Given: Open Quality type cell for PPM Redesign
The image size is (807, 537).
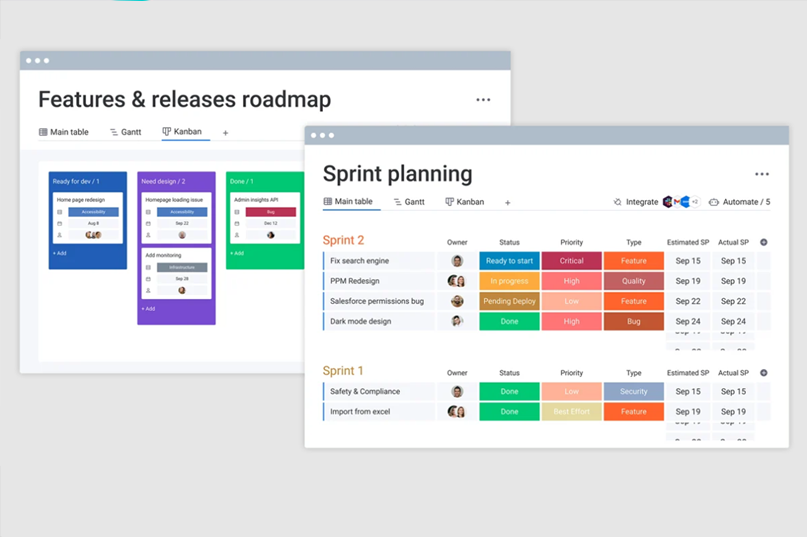Looking at the screenshot, I should [x=634, y=281].
